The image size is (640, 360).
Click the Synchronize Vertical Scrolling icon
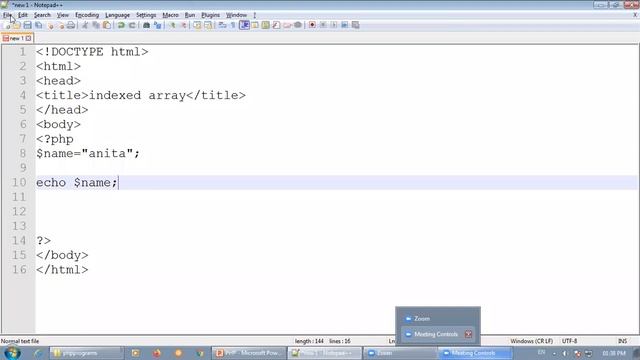[197, 25]
